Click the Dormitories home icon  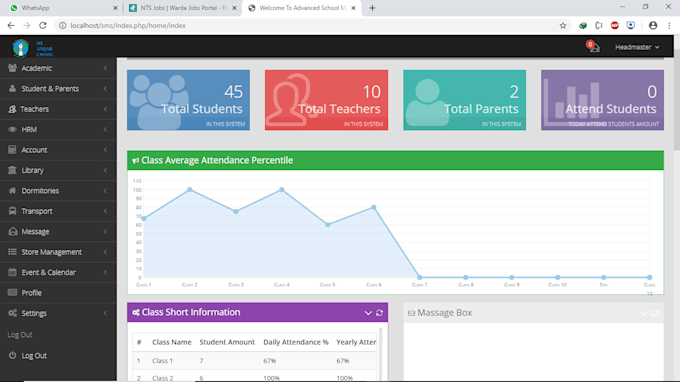click(x=12, y=190)
